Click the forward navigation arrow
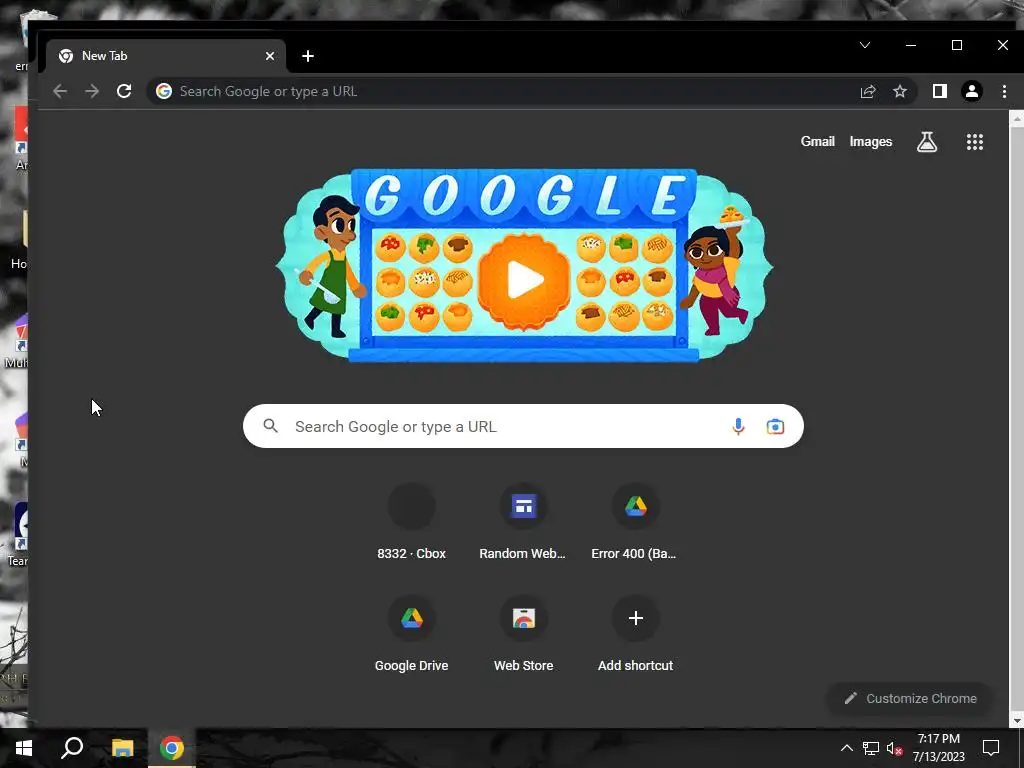The image size is (1024, 768). pyautogui.click(x=92, y=91)
